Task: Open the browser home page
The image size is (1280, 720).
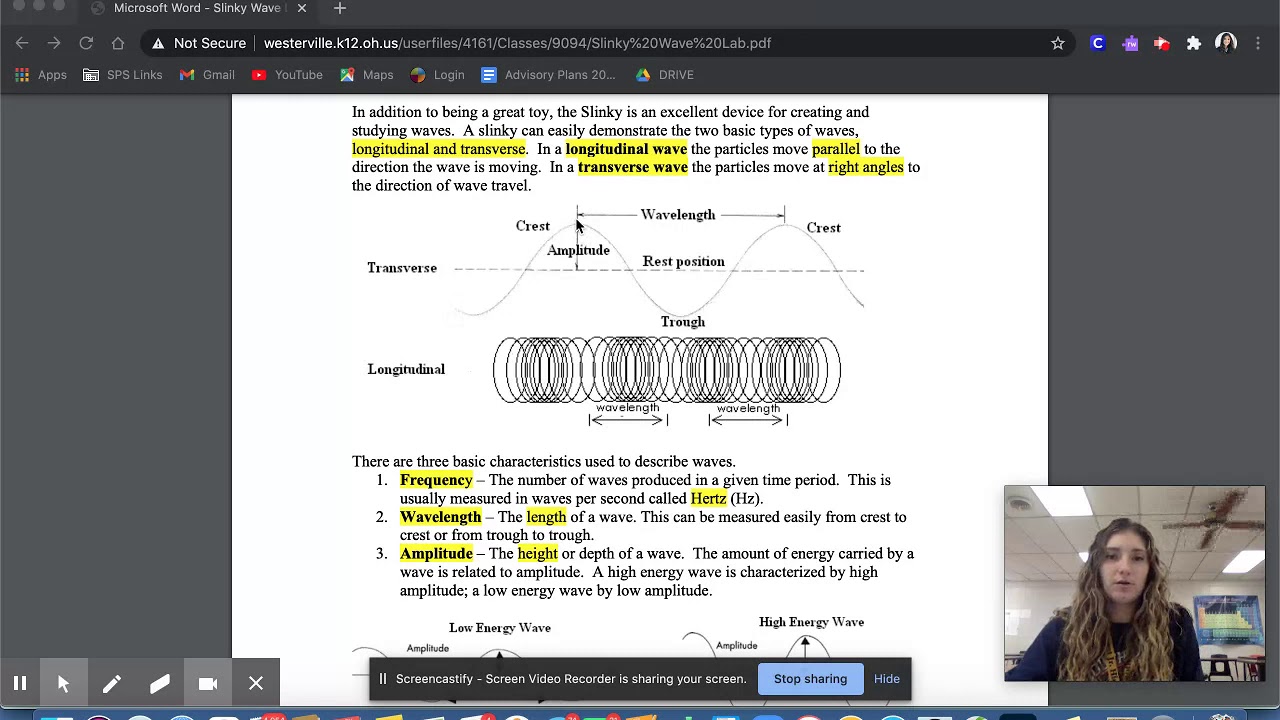Action: 118,43
